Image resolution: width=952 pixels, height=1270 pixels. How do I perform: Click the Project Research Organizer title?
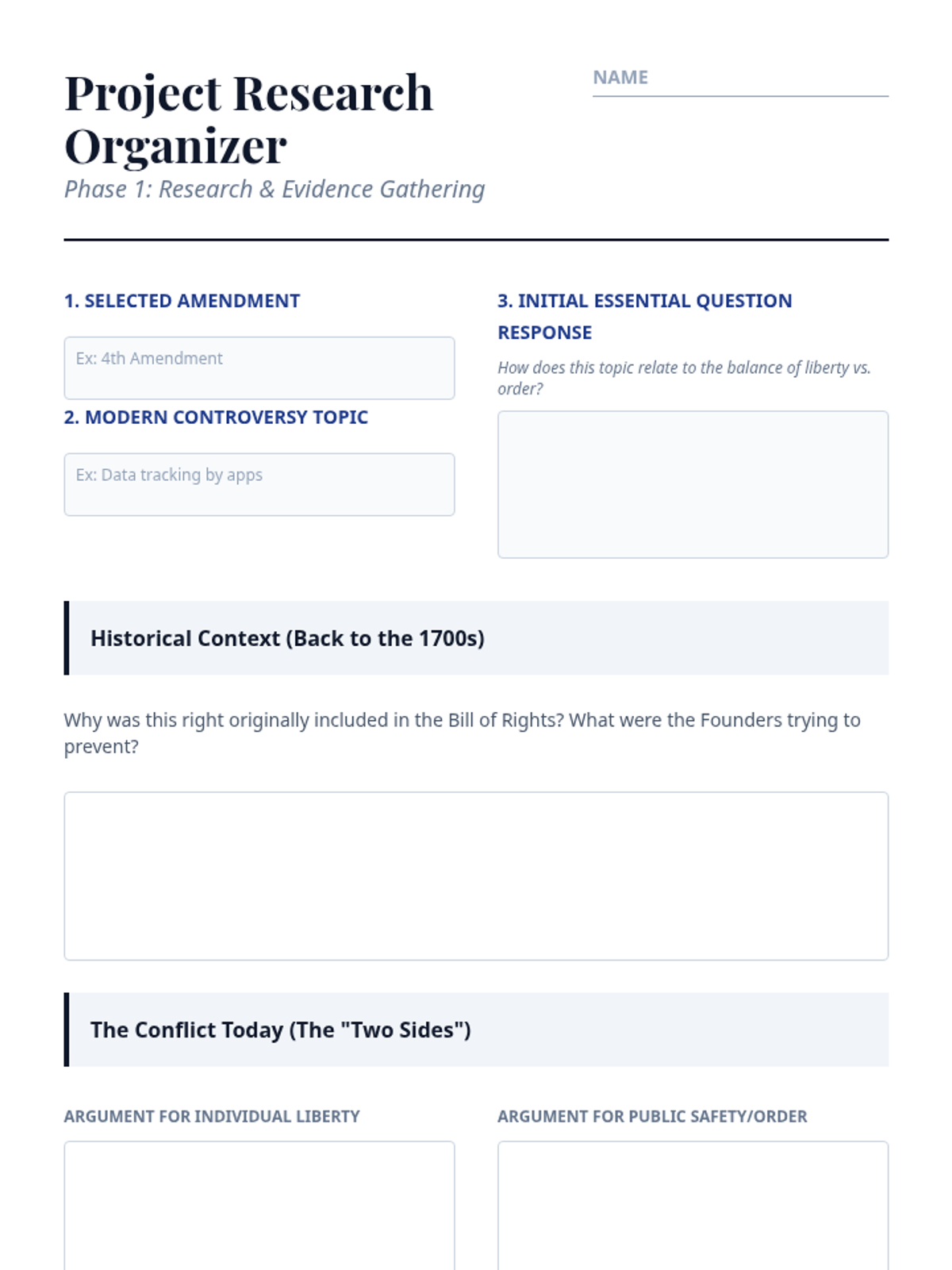click(x=249, y=119)
